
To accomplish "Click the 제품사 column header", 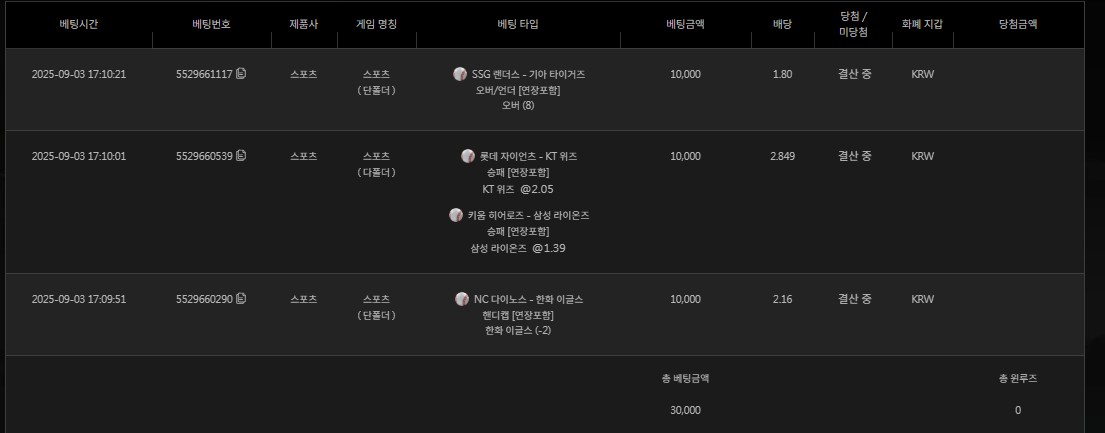I will (x=303, y=24).
